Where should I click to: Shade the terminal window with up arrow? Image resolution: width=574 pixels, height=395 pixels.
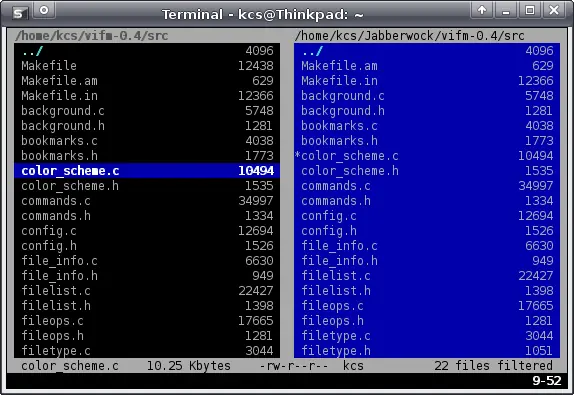click(482, 10)
